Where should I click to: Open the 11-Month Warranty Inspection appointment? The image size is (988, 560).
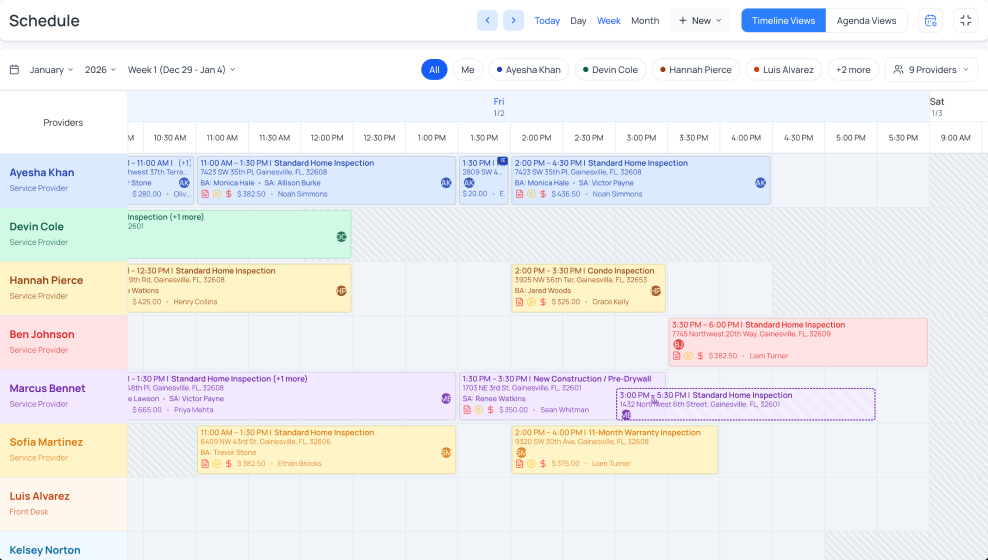click(x=614, y=450)
